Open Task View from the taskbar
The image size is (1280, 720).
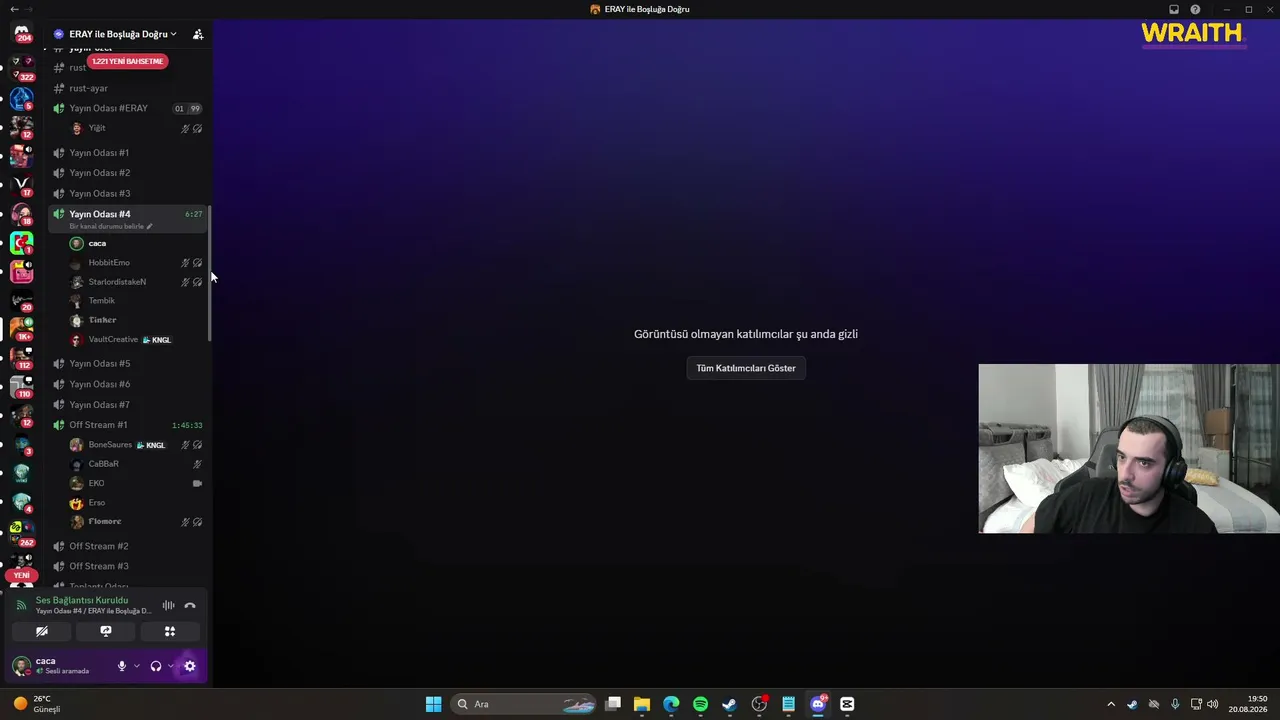613,704
